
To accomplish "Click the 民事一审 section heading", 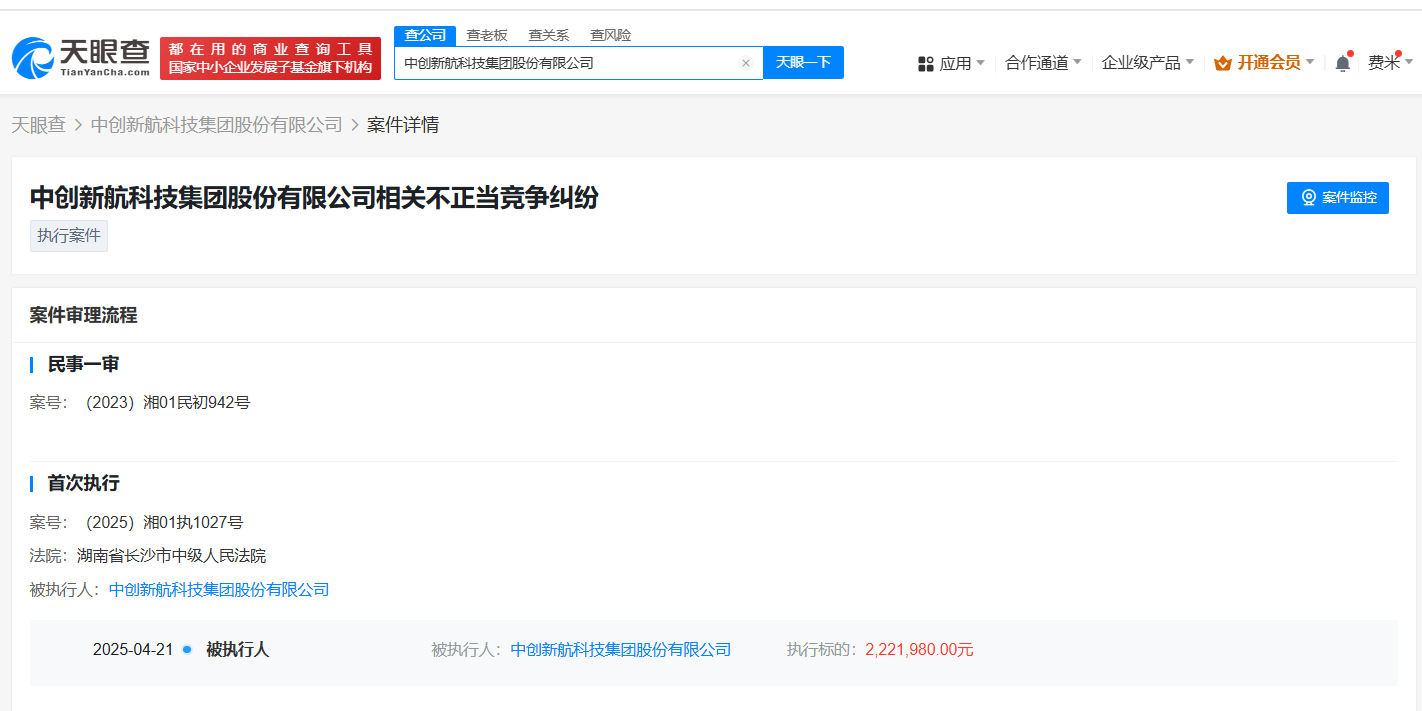I will pos(84,364).
